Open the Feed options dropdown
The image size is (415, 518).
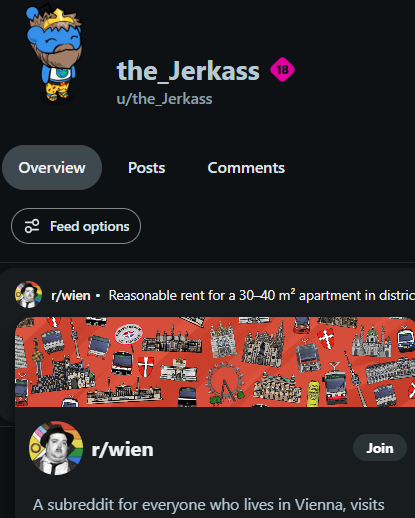click(x=76, y=226)
